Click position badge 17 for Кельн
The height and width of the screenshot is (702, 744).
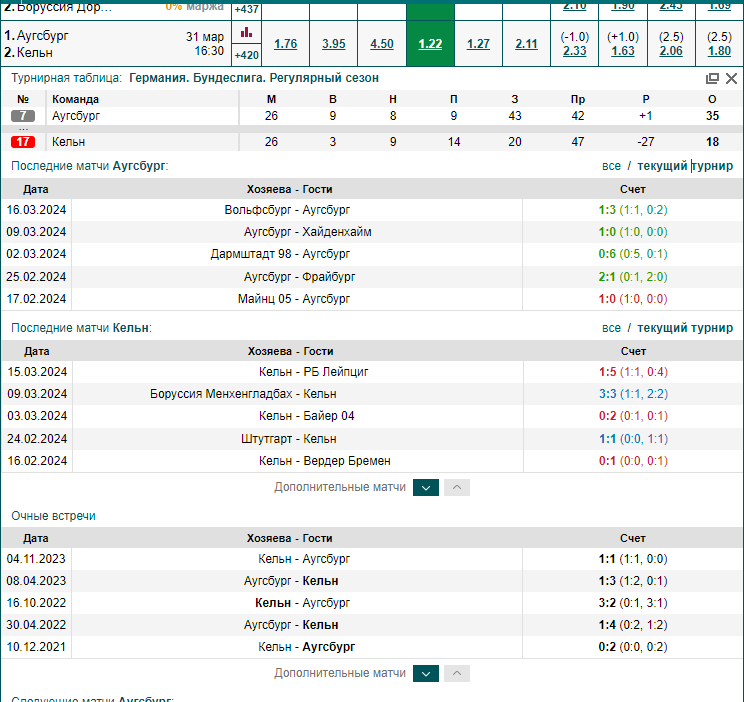tap(23, 141)
